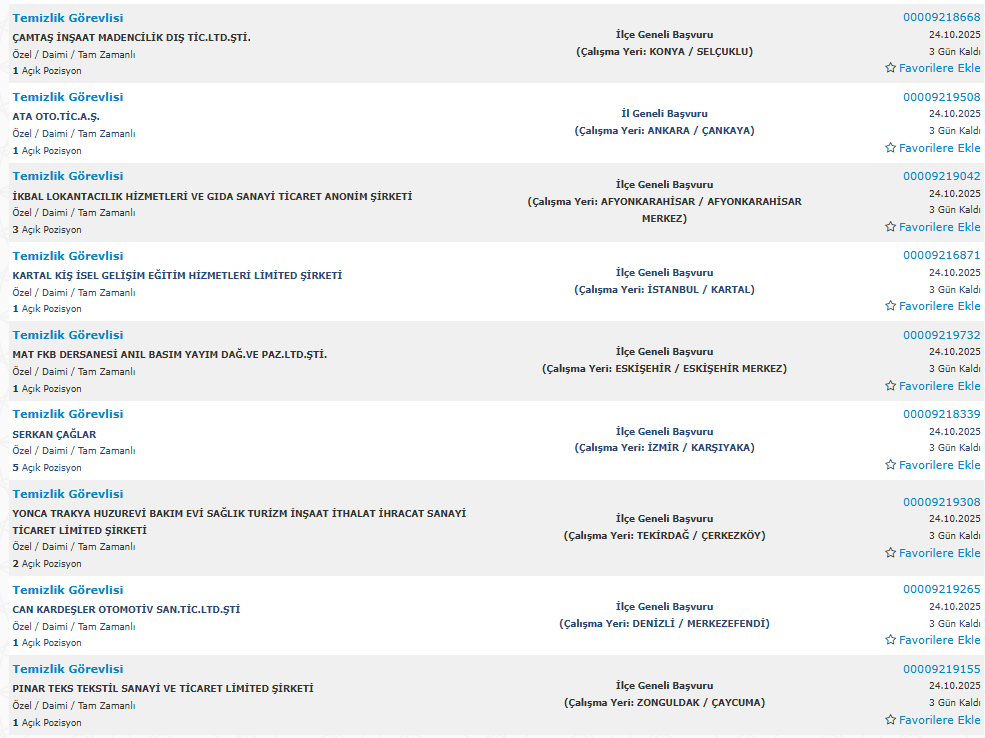Click 'Favorilere Ekle' text for Denizli listing
The height and width of the screenshot is (738, 985).
(939, 640)
